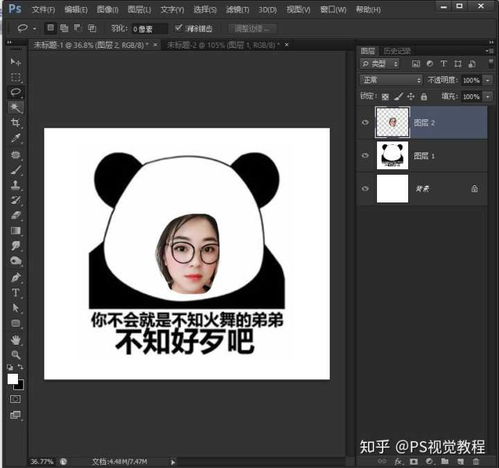
Task: Open the 滤镜(T) menu
Action: tap(237, 10)
